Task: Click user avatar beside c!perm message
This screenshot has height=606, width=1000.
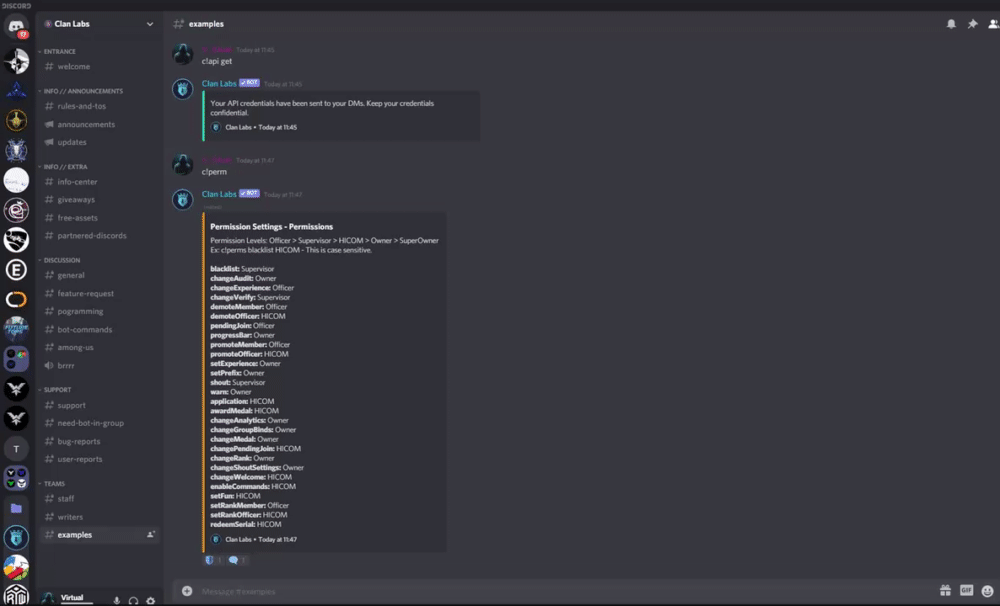Action: pyautogui.click(x=182, y=165)
